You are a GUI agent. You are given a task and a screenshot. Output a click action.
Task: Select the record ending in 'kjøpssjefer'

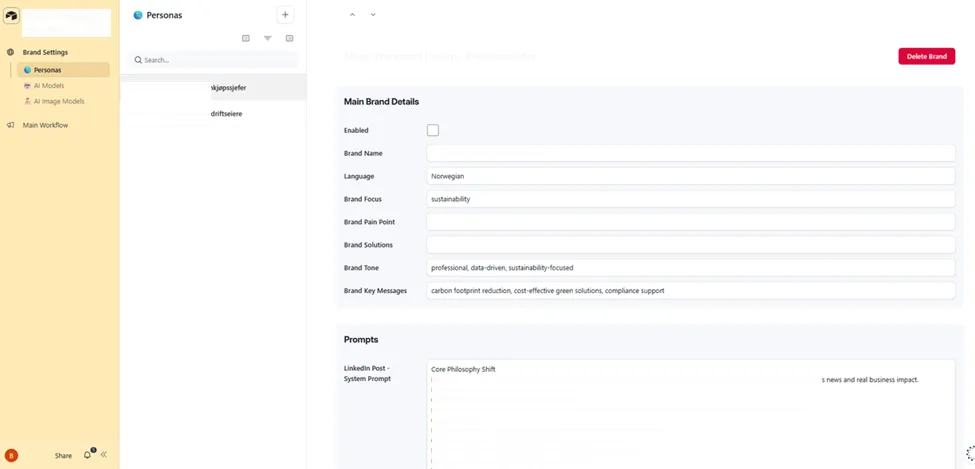(x=213, y=88)
